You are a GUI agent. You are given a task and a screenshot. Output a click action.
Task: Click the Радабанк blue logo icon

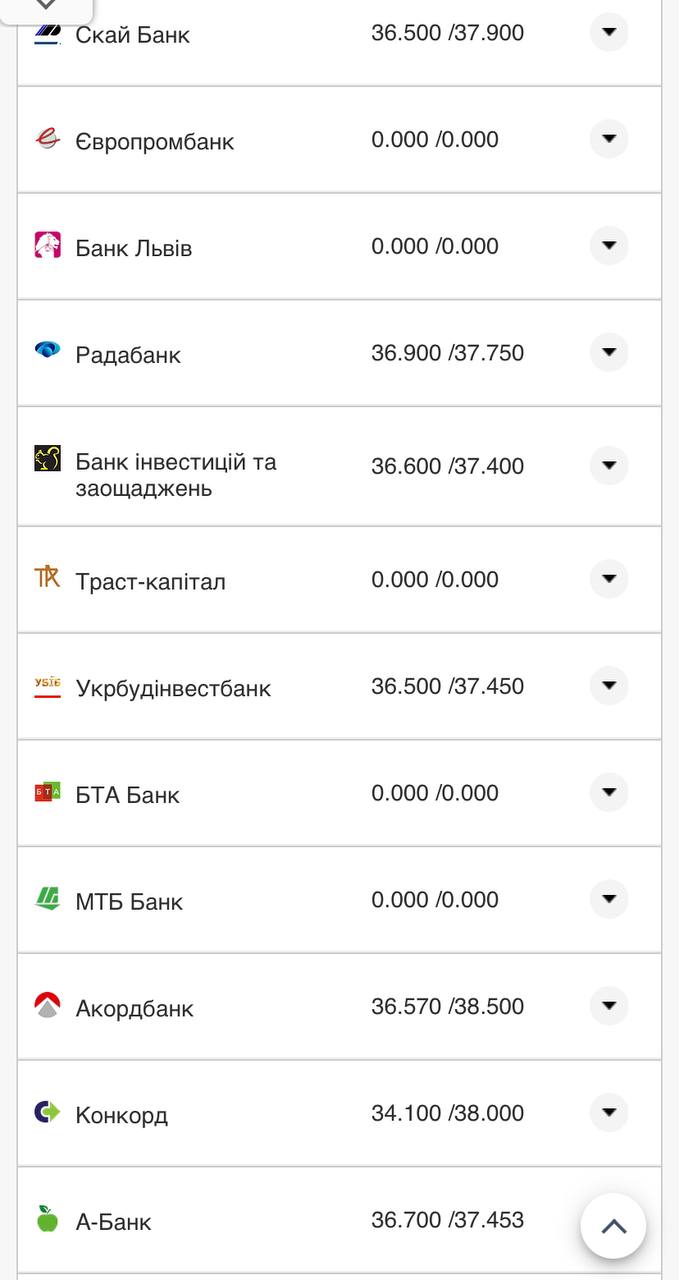point(47,351)
